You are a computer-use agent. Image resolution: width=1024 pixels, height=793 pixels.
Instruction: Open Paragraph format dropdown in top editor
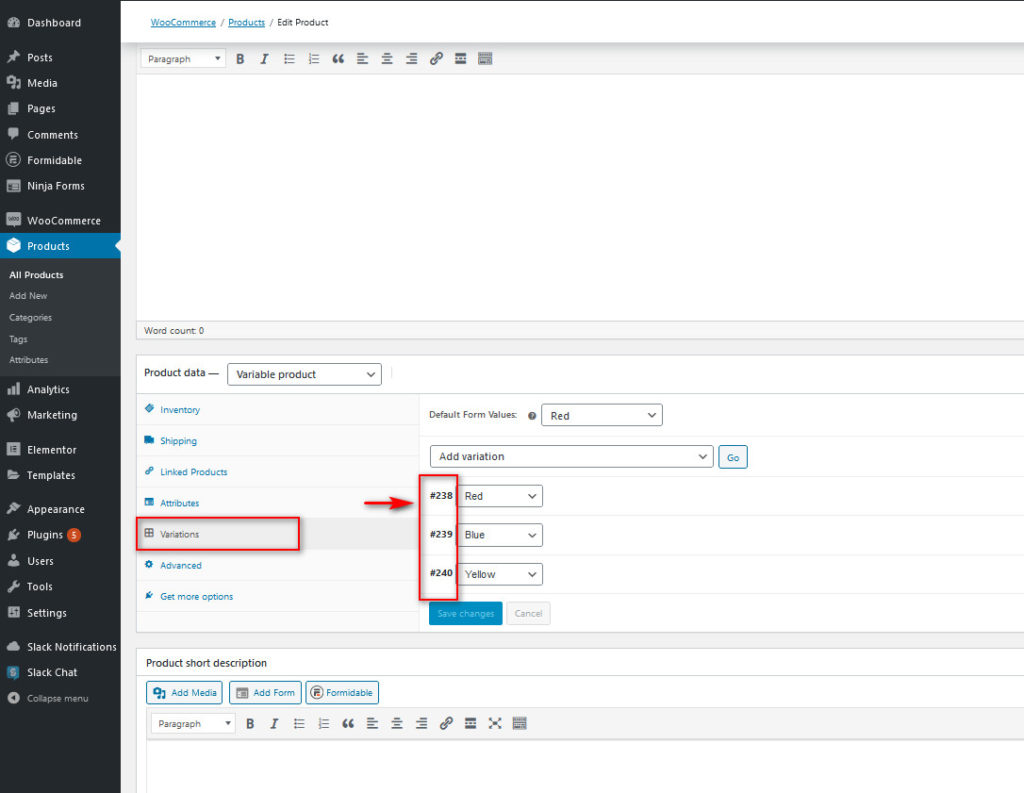184,59
